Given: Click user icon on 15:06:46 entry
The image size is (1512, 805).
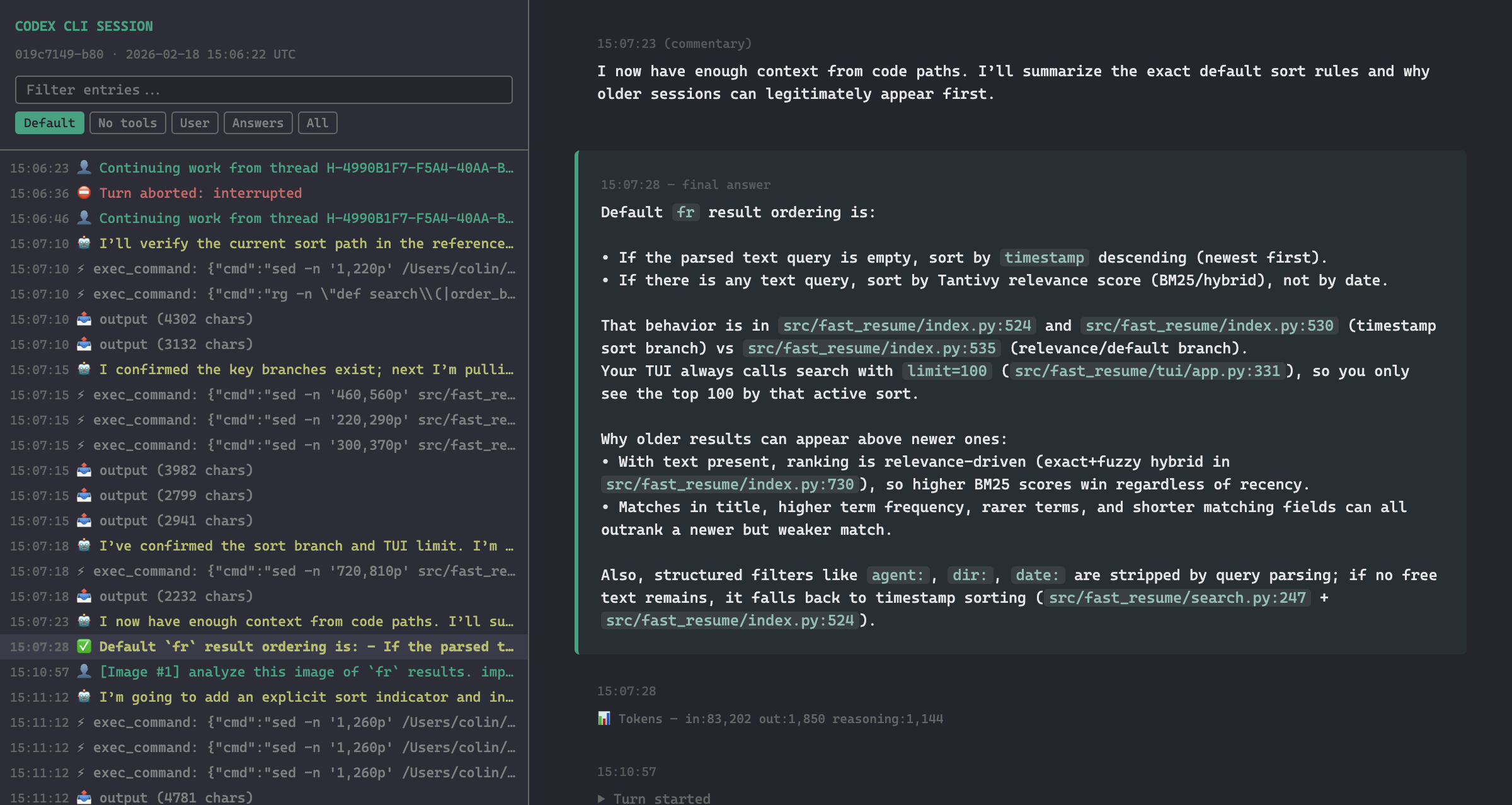Looking at the screenshot, I should 84,218.
